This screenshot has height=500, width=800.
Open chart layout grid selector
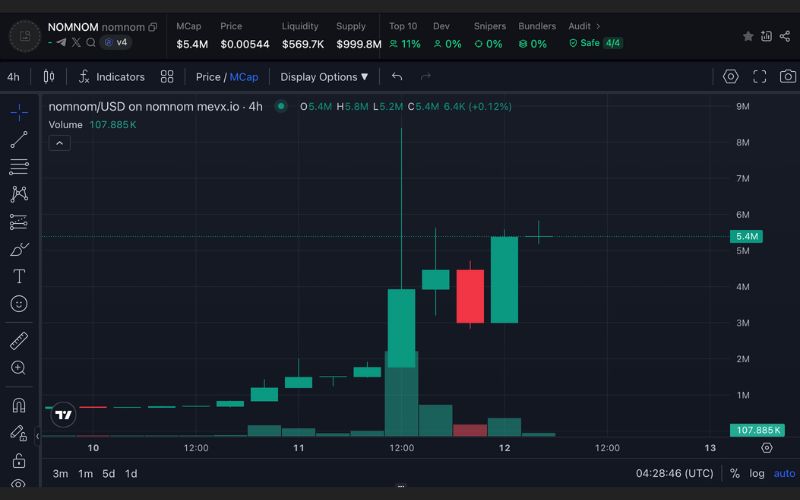click(167, 77)
